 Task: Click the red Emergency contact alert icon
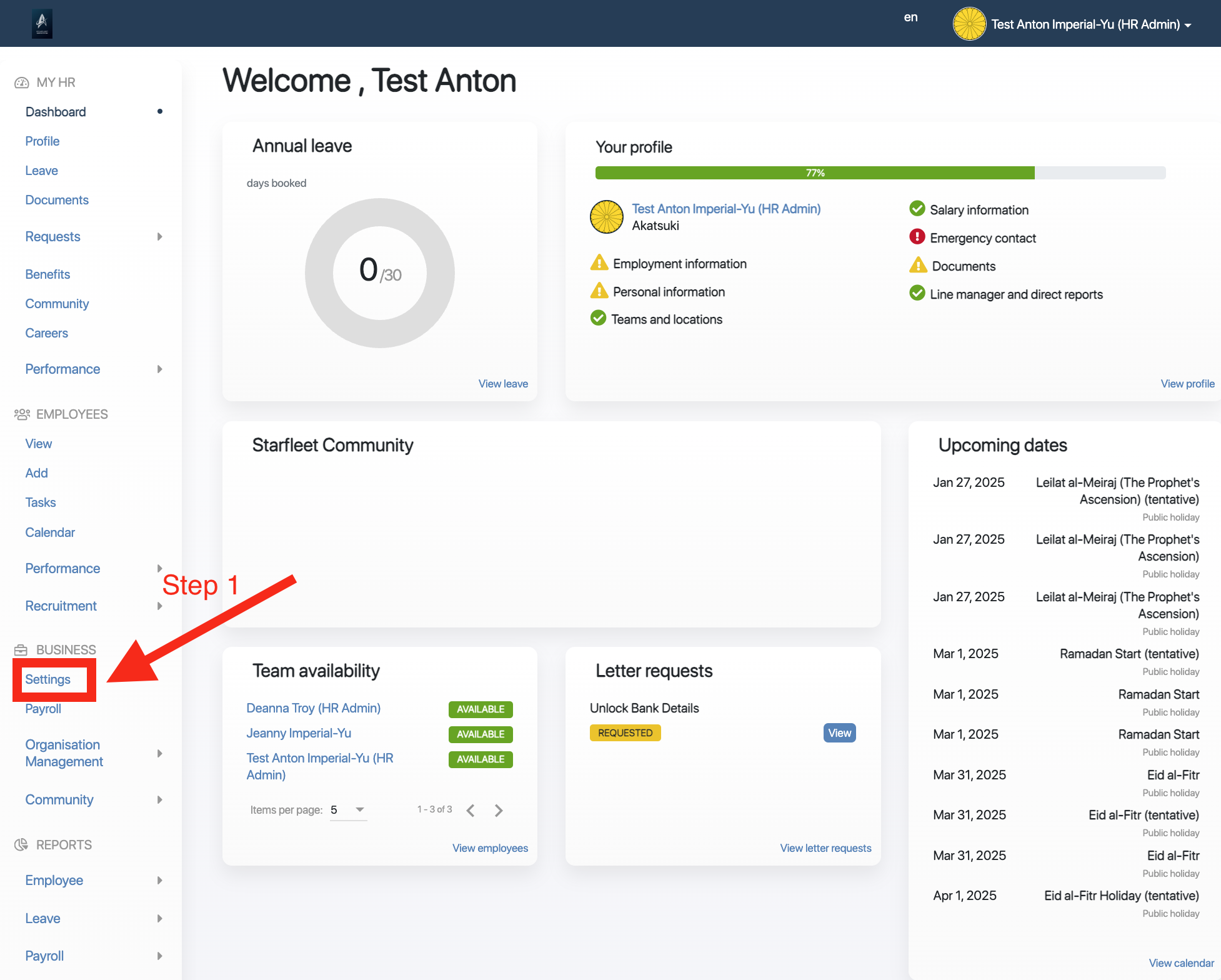pyautogui.click(x=917, y=237)
